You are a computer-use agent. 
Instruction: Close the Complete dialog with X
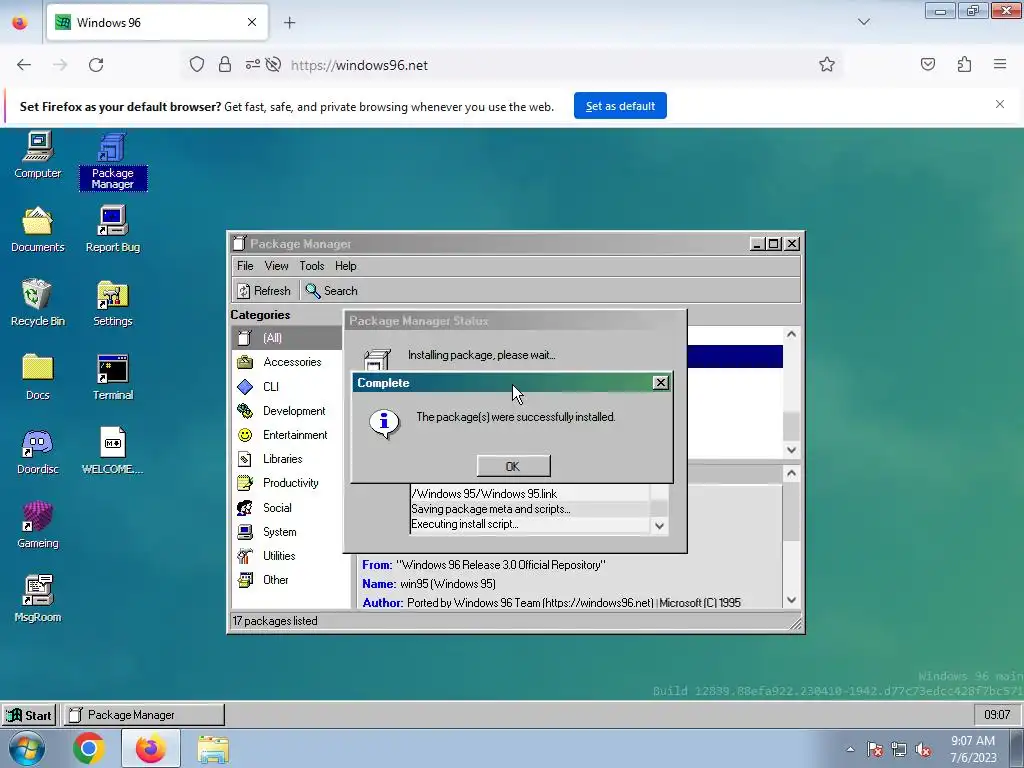(x=661, y=383)
